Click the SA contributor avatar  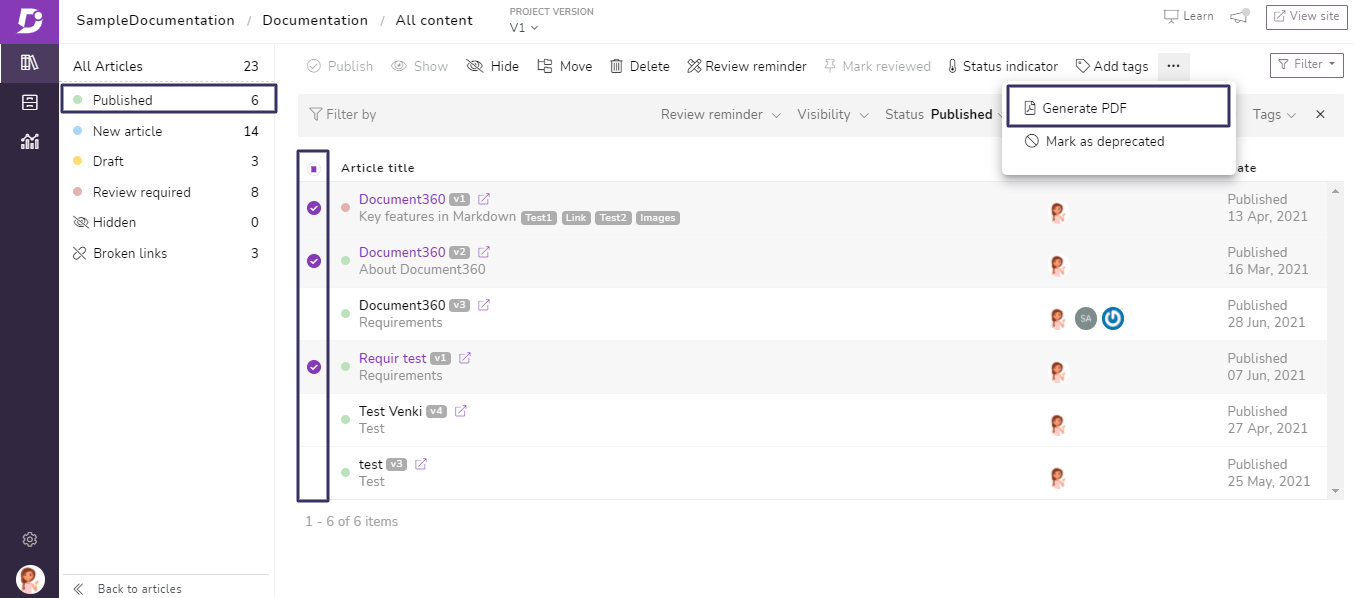[x=1086, y=318]
